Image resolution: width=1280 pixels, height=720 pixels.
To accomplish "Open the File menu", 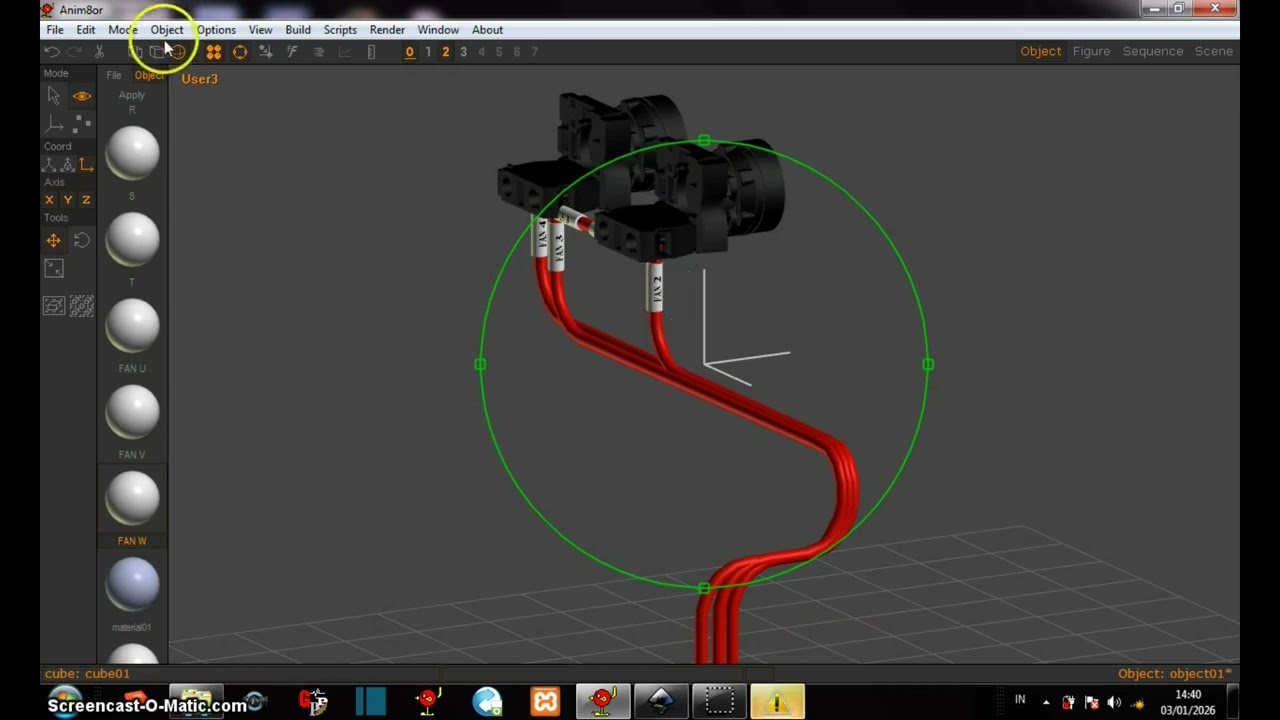I will coord(55,30).
